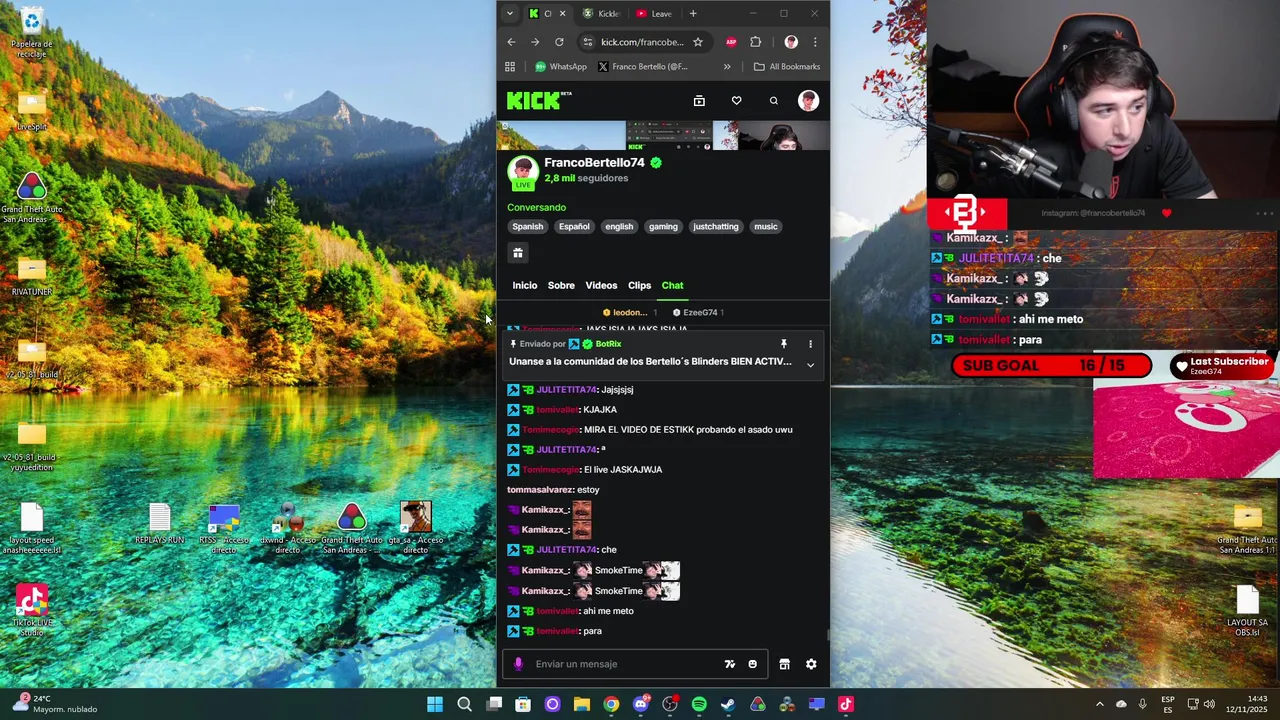Click the Chrome forward arrow
The height and width of the screenshot is (720, 1280).
click(535, 42)
